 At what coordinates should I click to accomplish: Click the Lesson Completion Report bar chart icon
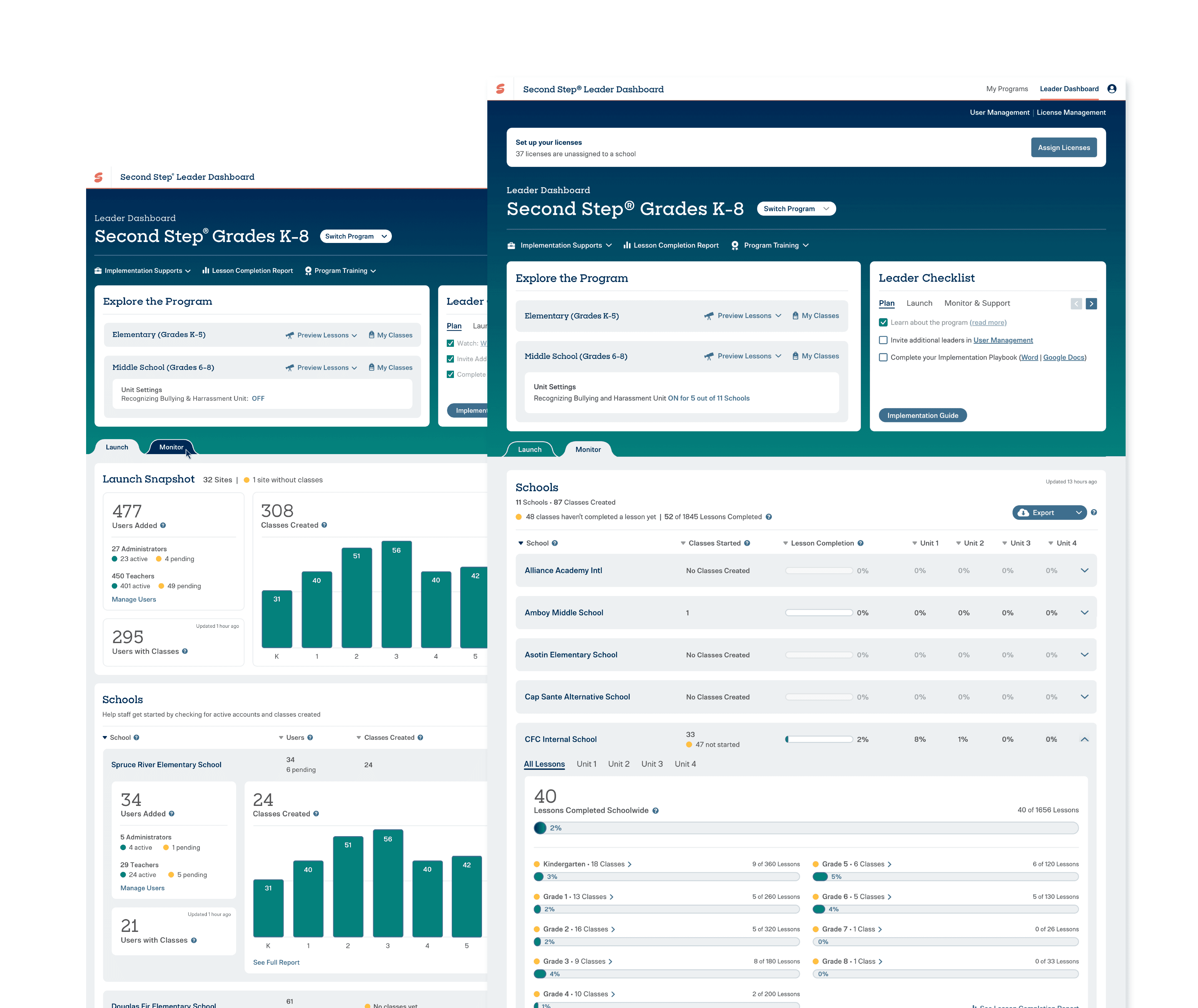pos(627,245)
